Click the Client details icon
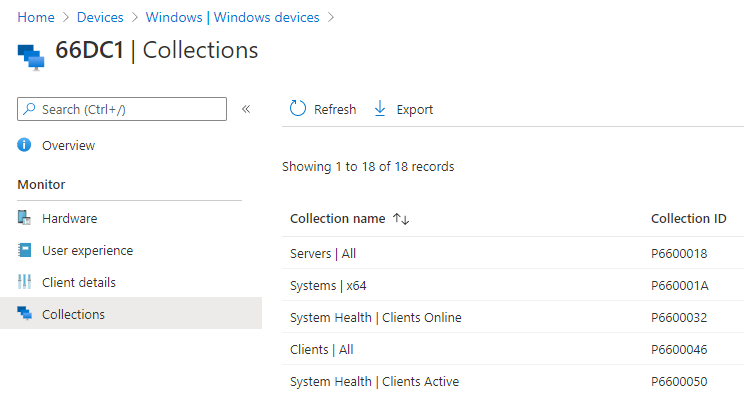The width and height of the screenshot is (744, 396). tap(24, 282)
